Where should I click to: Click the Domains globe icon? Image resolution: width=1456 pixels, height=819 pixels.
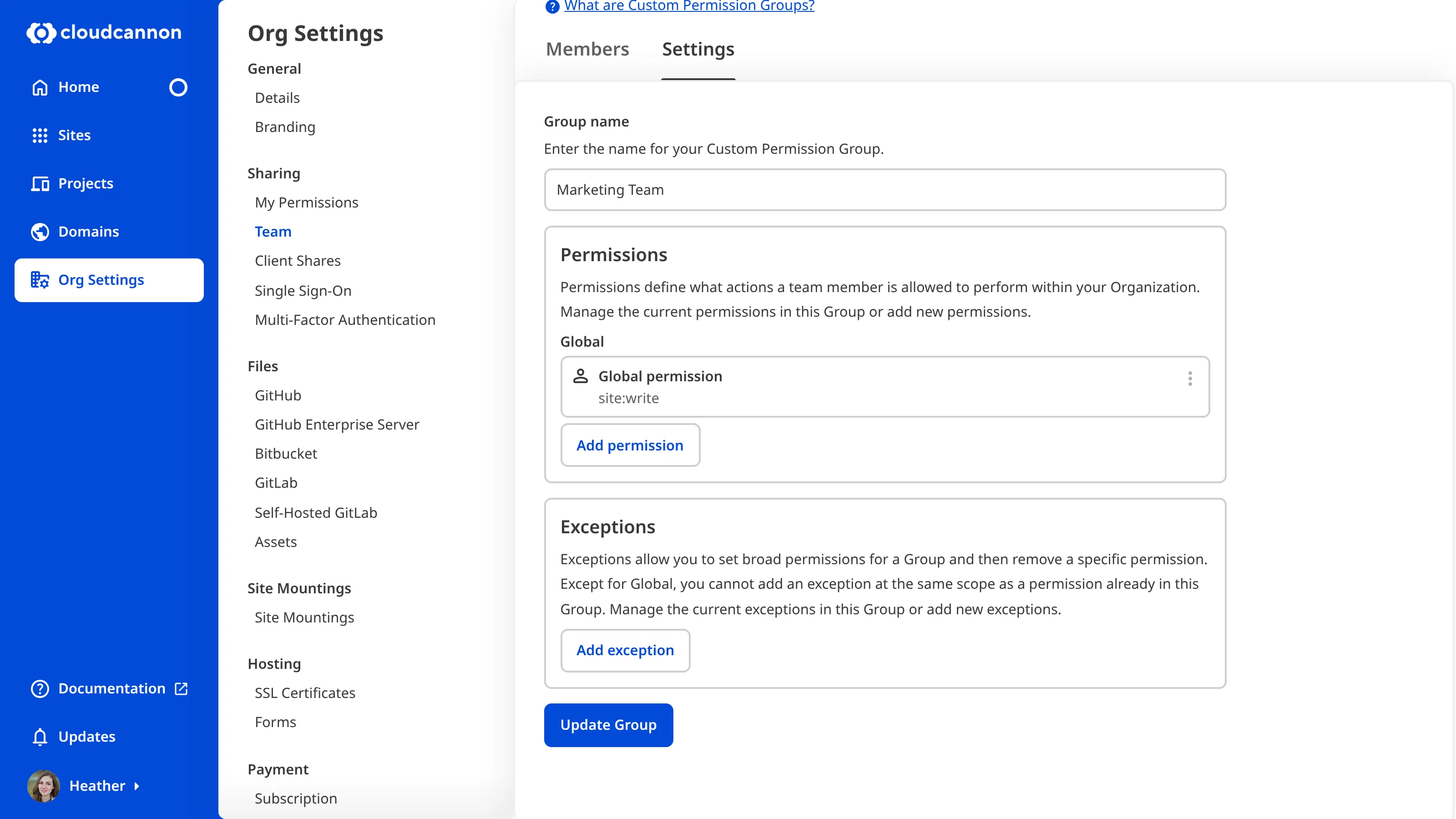(40, 232)
